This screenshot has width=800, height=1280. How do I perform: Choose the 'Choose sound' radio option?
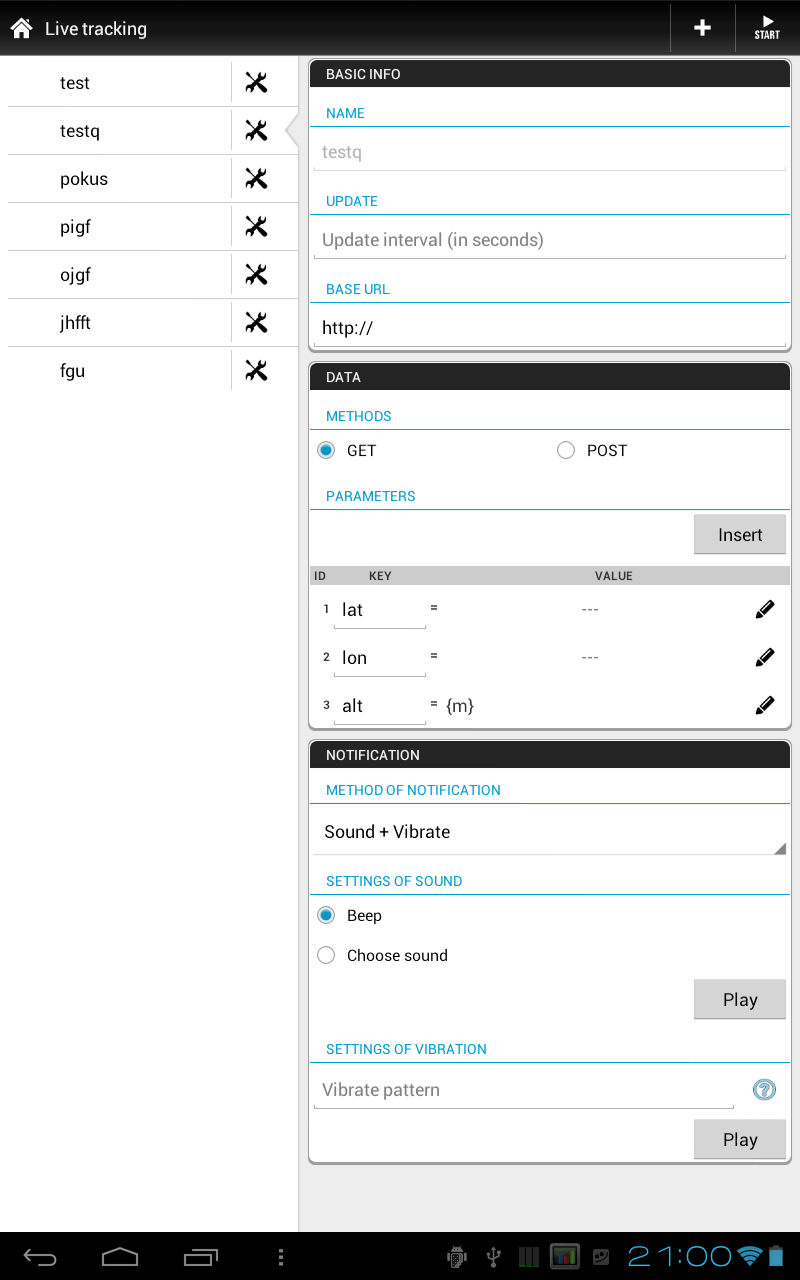(x=326, y=956)
